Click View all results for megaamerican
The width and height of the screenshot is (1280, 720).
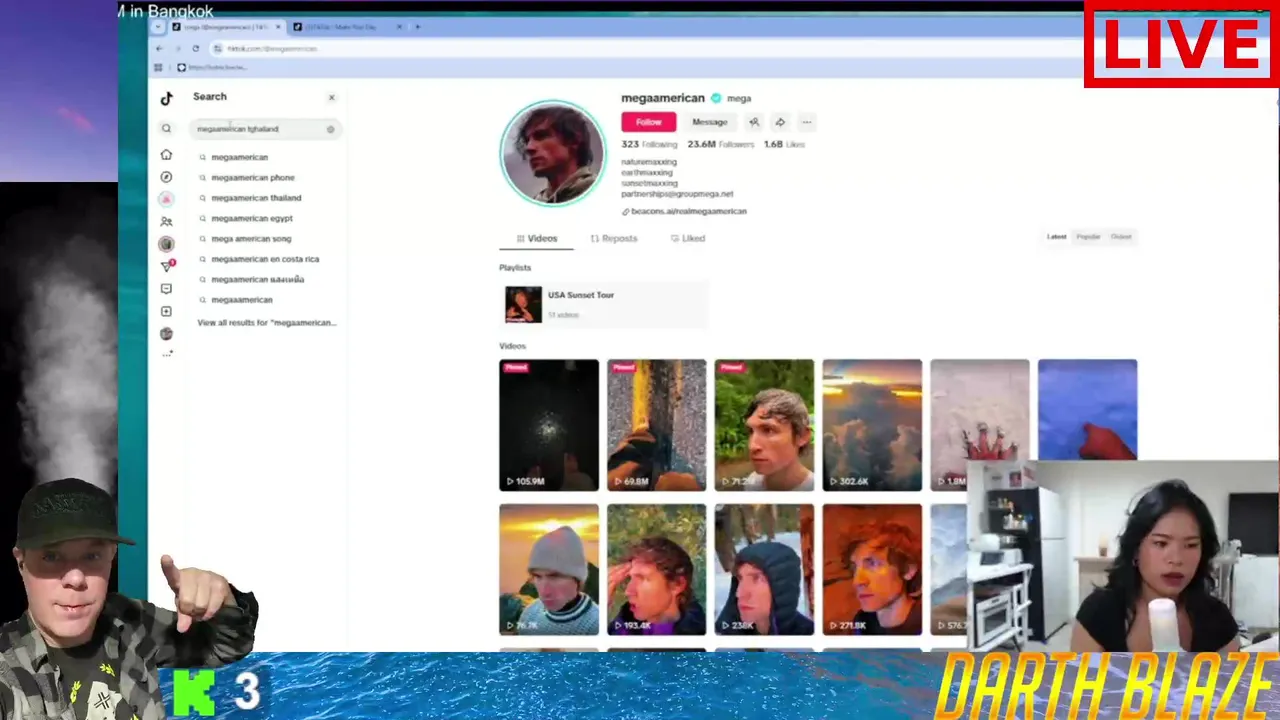pyautogui.click(x=267, y=323)
